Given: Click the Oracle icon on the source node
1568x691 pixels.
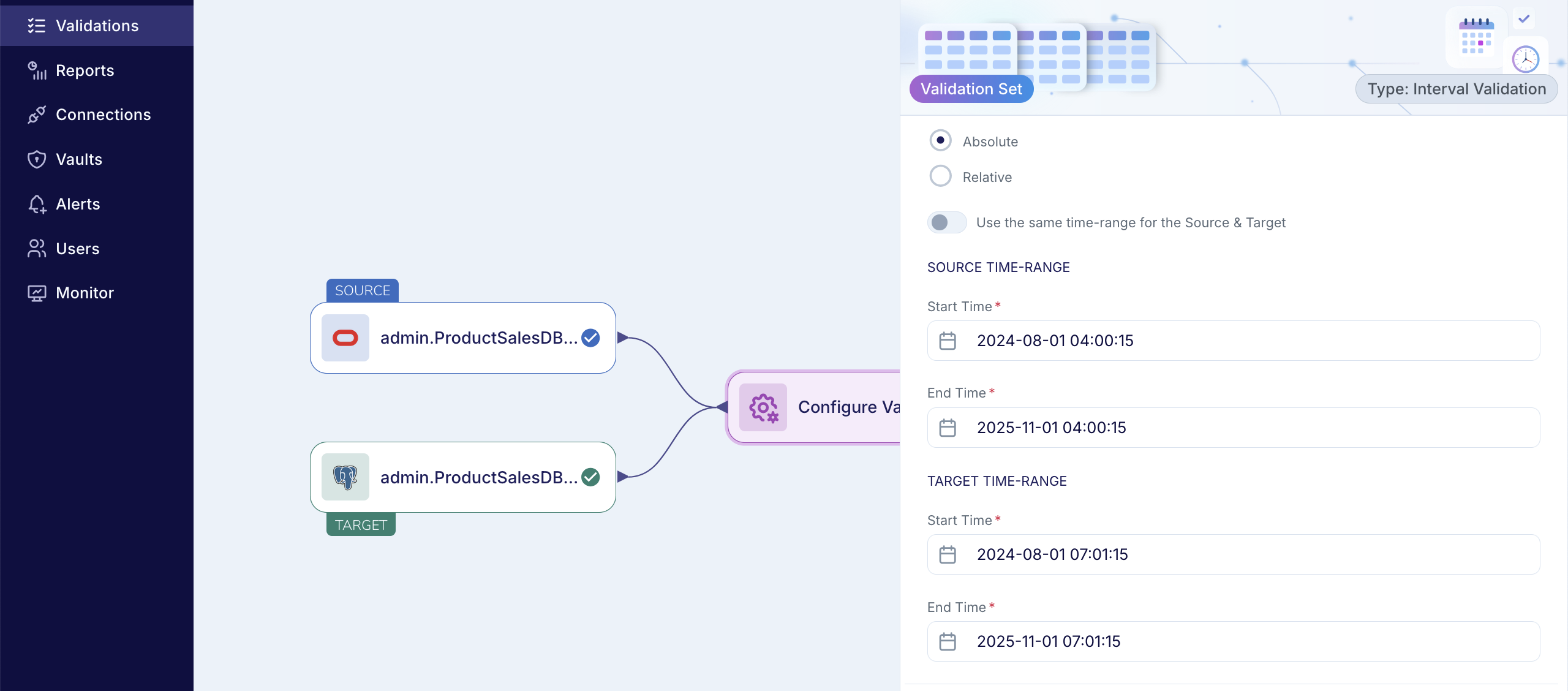Looking at the screenshot, I should coord(345,338).
